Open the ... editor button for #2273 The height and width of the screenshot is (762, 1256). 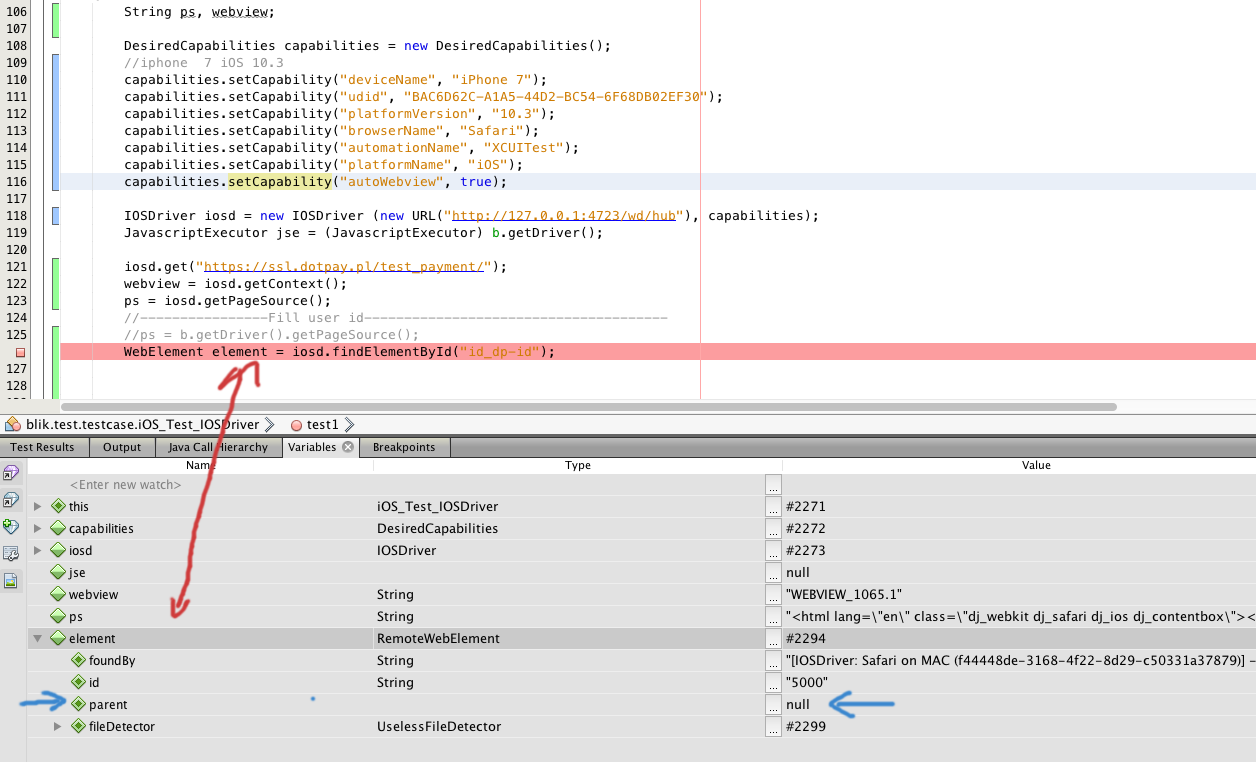[773, 550]
